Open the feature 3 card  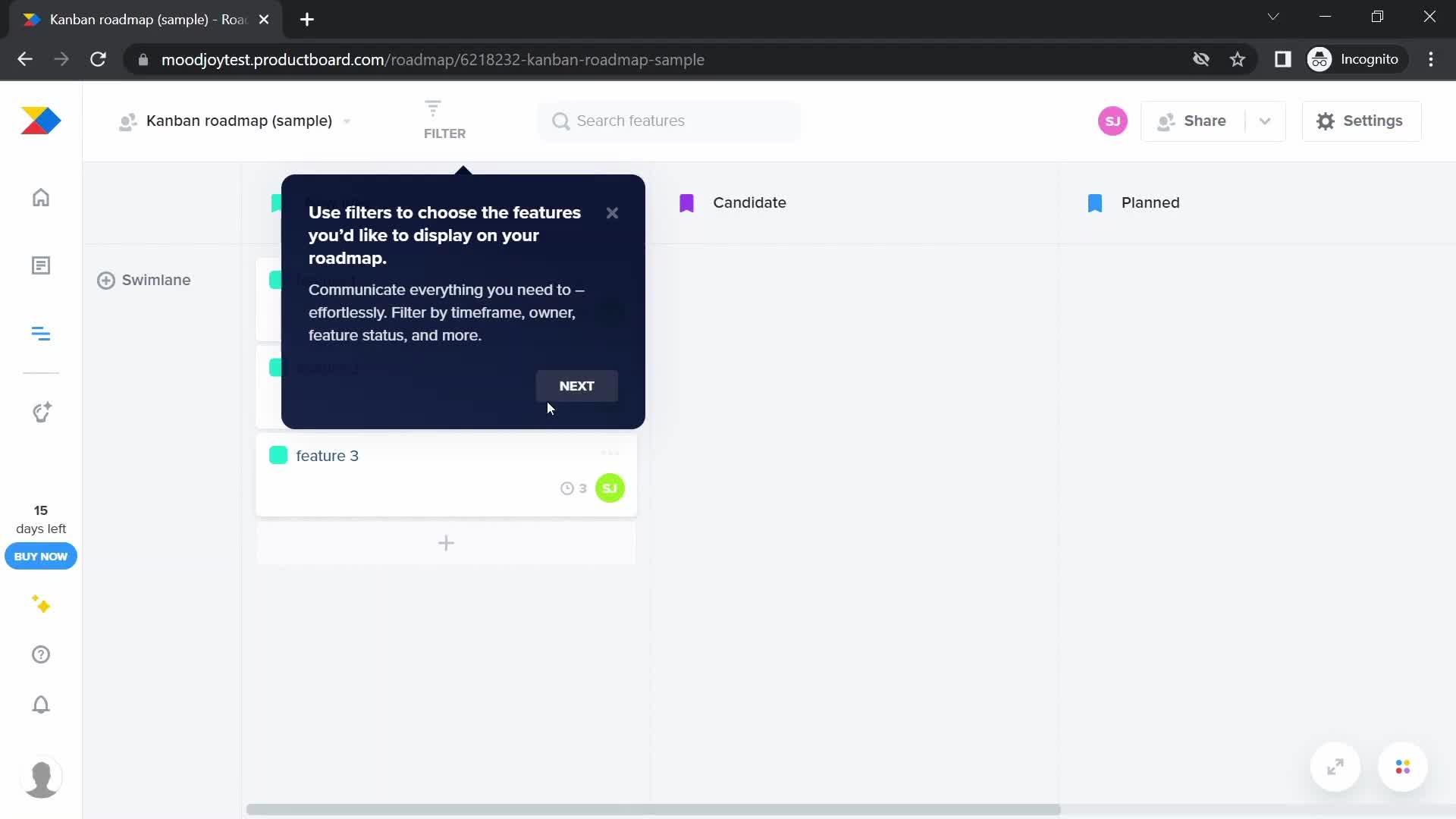(x=446, y=474)
